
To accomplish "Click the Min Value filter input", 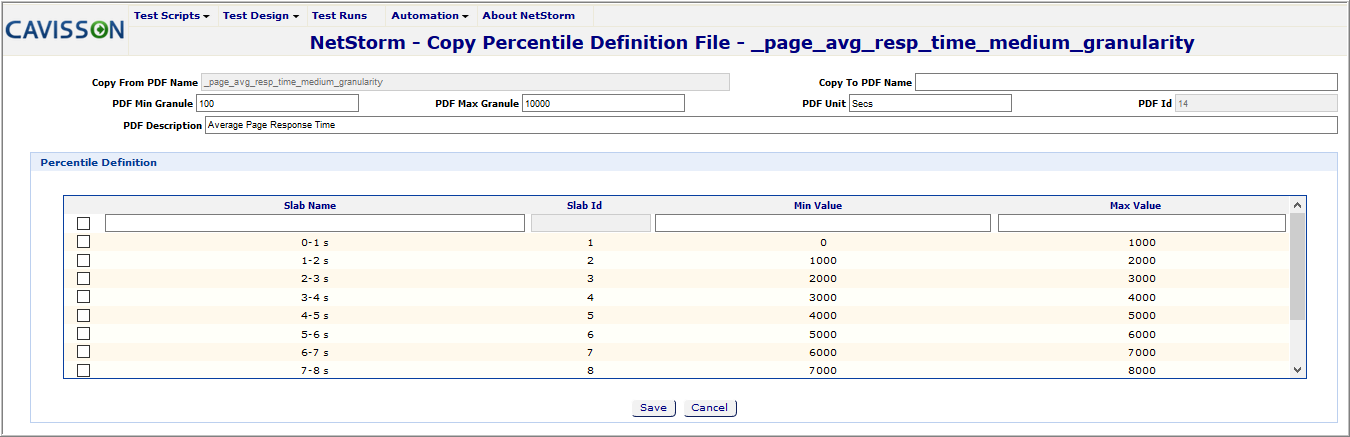I will pos(823,223).
